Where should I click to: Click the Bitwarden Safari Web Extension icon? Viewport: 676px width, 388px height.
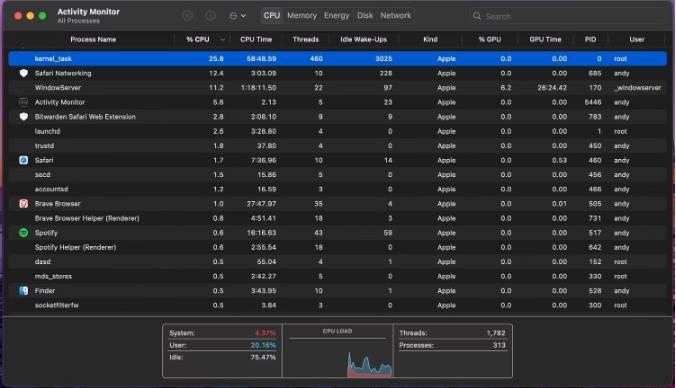24,117
